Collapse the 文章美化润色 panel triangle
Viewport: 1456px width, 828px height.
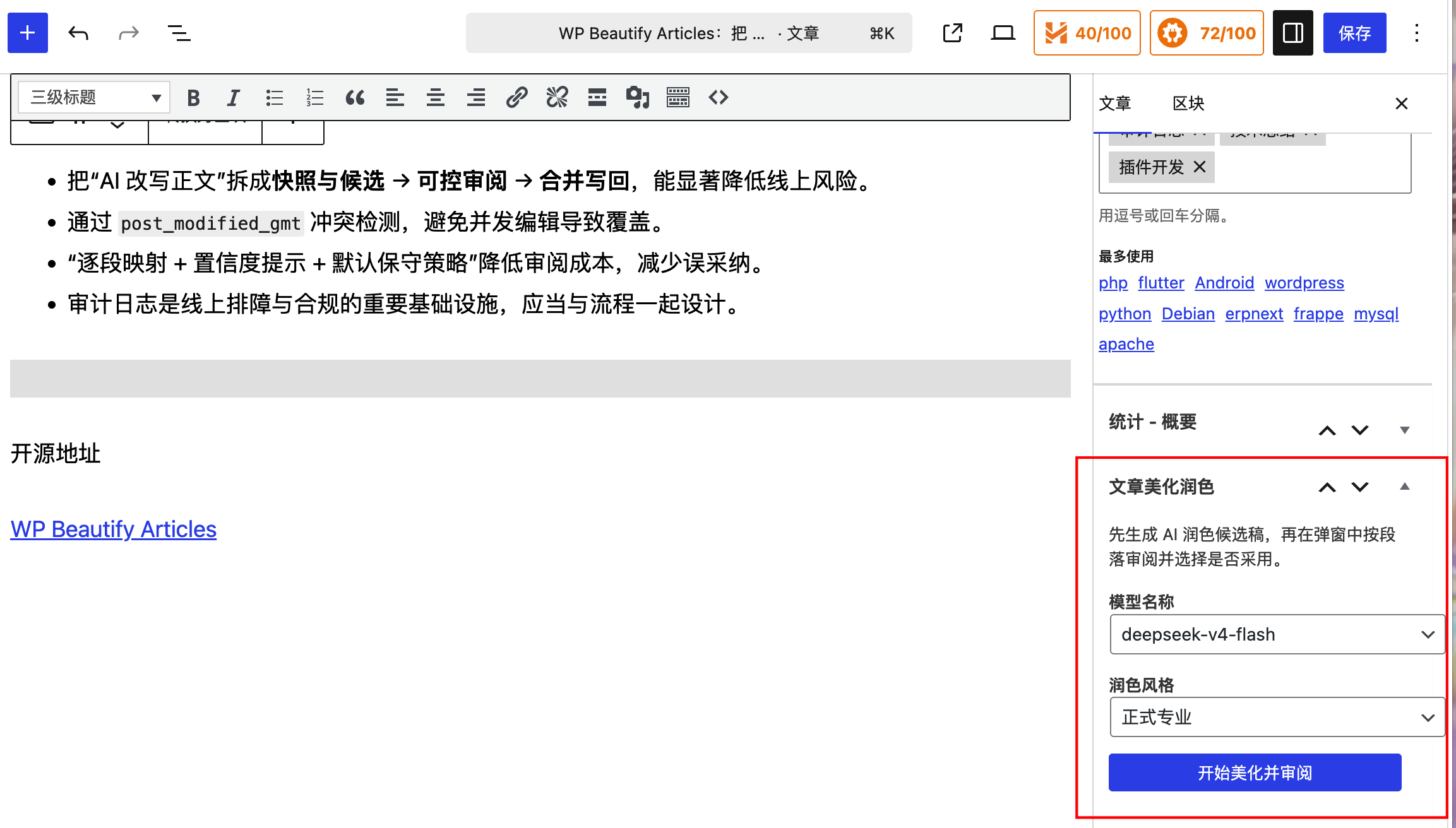point(1404,487)
